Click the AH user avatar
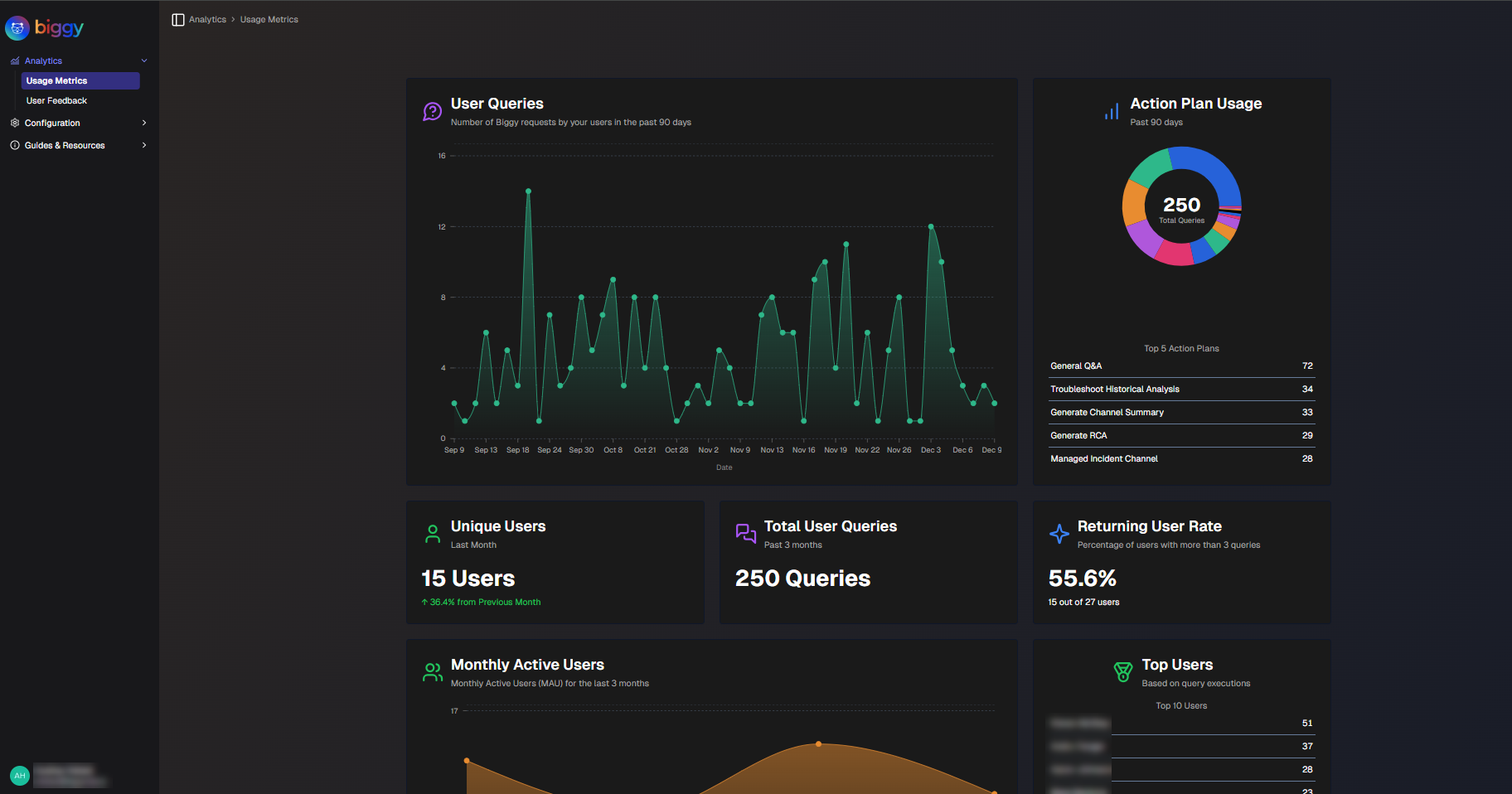 point(20,776)
